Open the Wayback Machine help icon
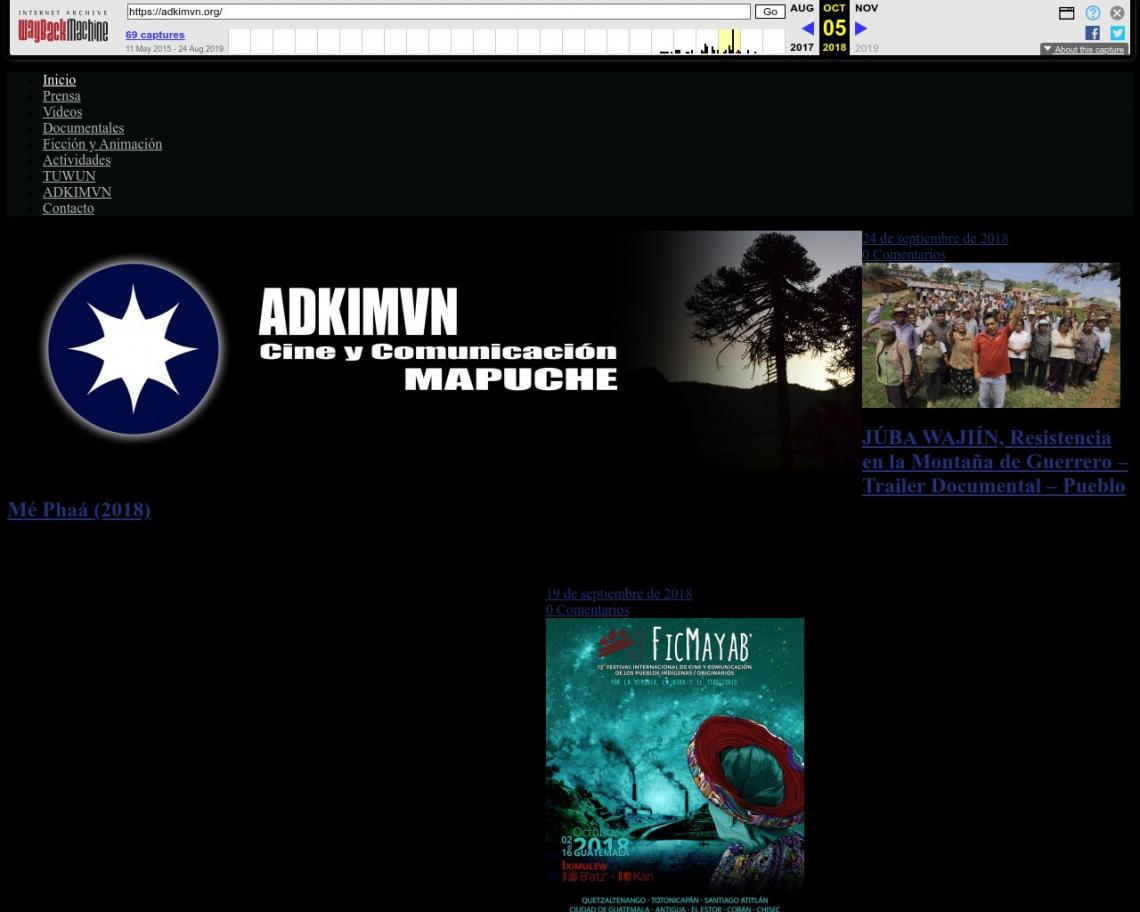 1093,12
